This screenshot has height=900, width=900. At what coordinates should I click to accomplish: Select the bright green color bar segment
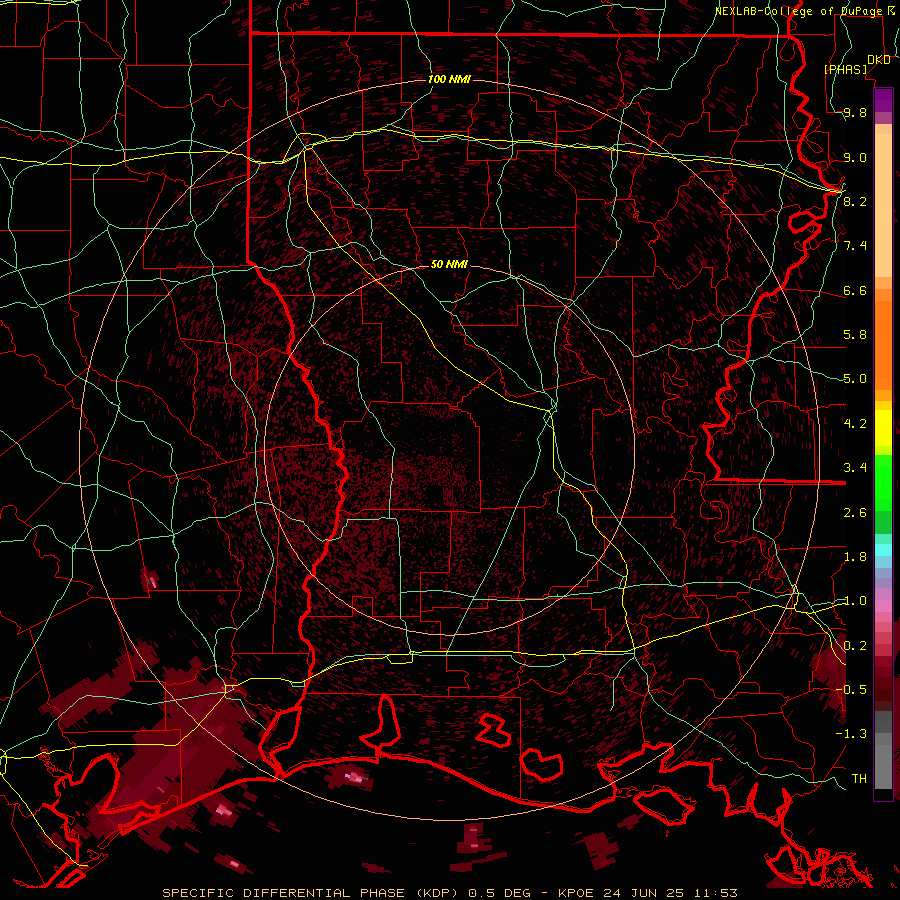[883, 482]
